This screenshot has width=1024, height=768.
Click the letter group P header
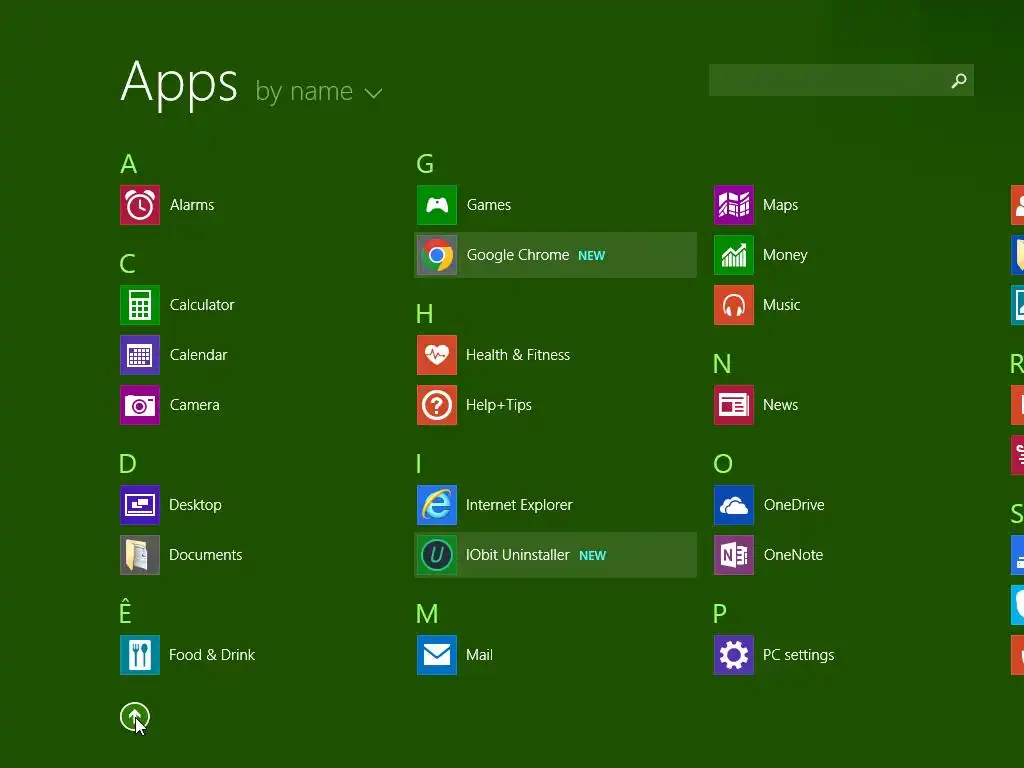[720, 614]
